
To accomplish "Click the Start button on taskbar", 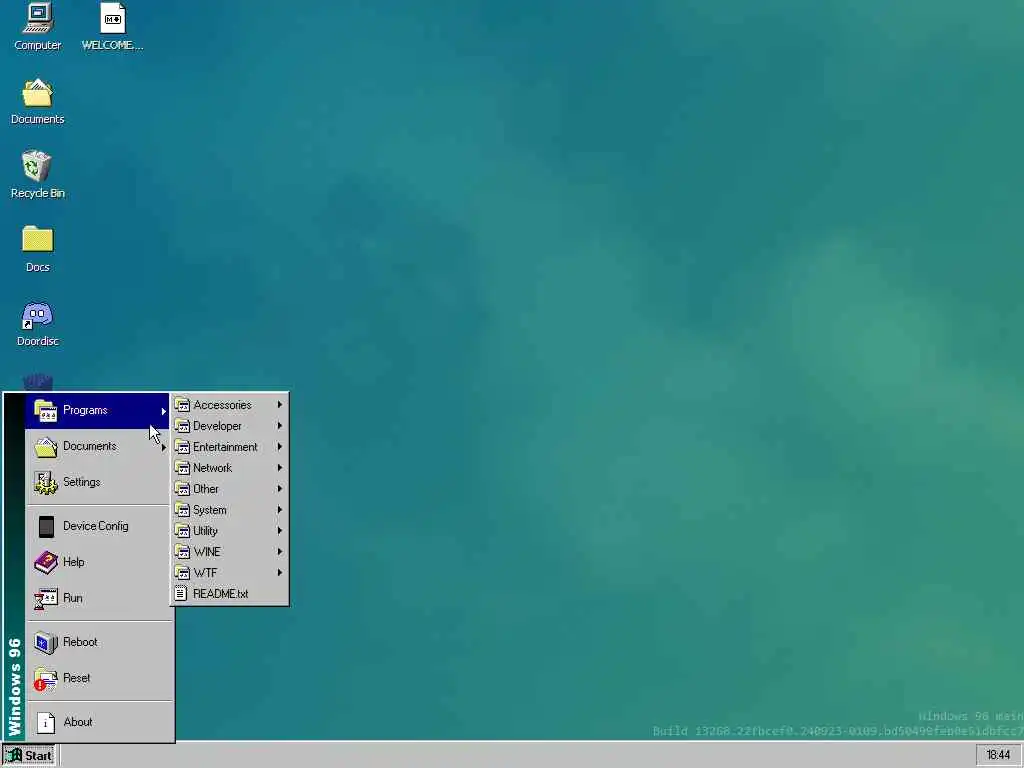I will point(29,756).
